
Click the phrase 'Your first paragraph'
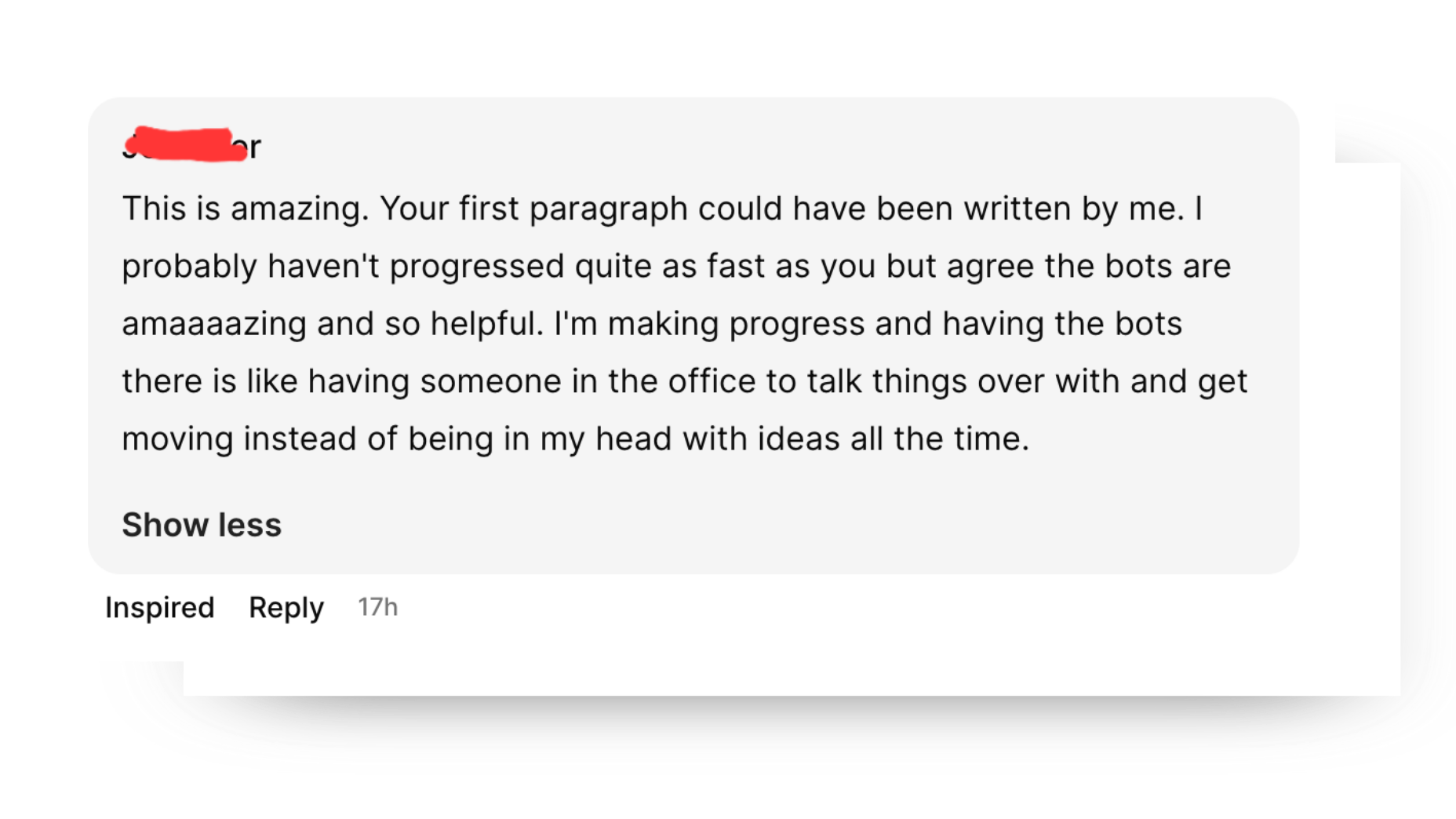click(x=534, y=209)
